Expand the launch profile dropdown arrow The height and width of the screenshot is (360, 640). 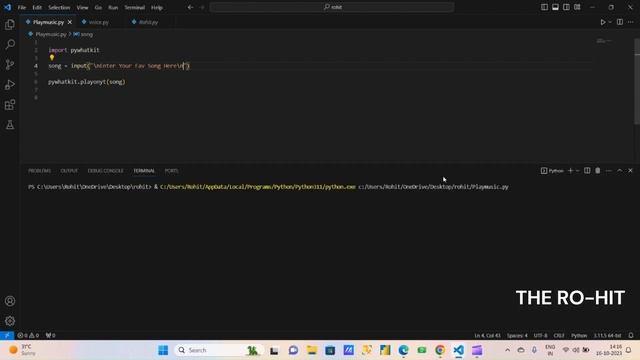point(577,171)
